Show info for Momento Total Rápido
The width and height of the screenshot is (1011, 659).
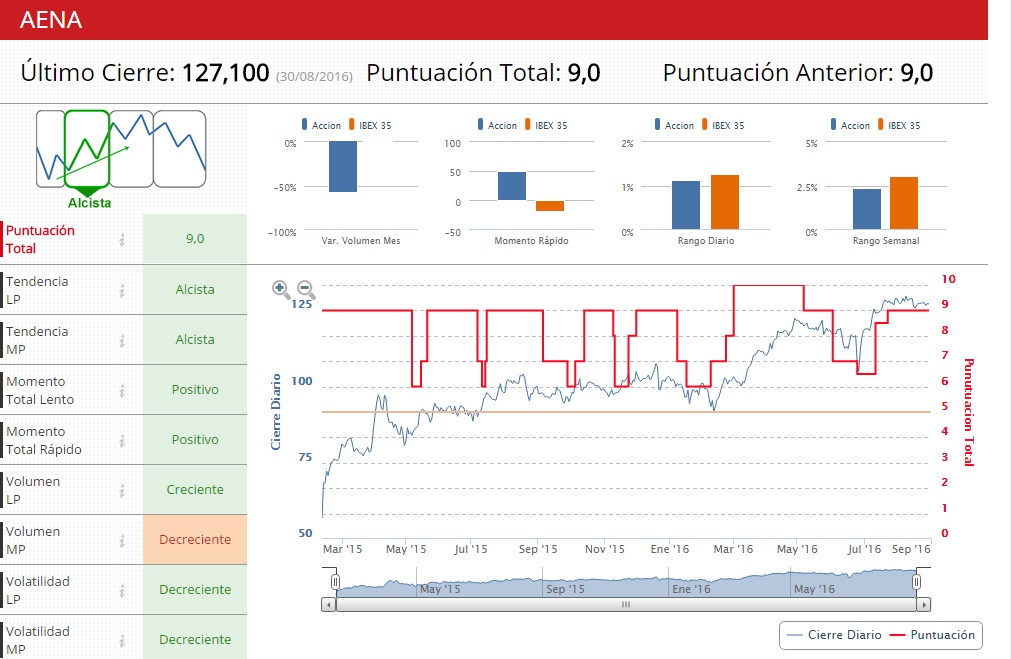tap(122, 440)
